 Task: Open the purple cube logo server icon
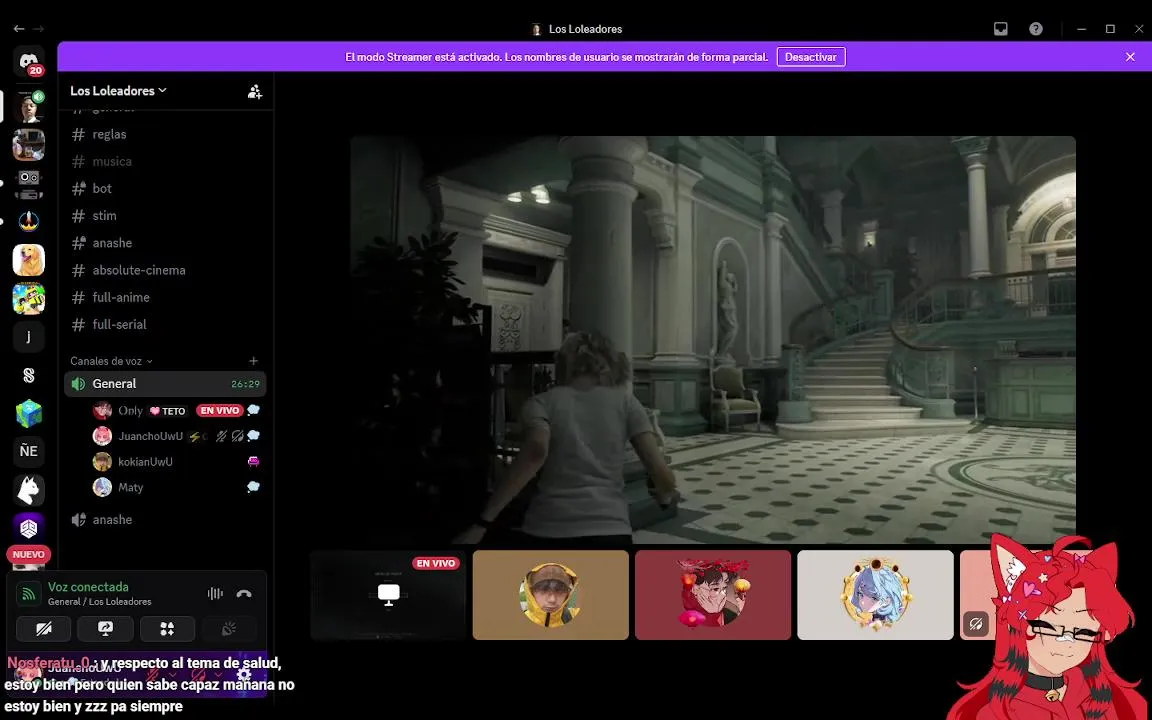(29, 528)
